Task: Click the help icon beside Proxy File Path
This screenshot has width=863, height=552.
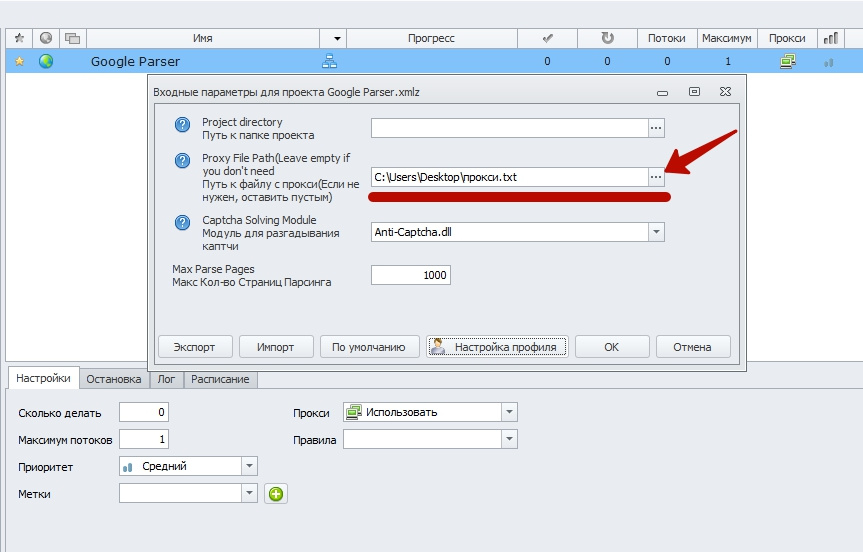Action: 182,160
